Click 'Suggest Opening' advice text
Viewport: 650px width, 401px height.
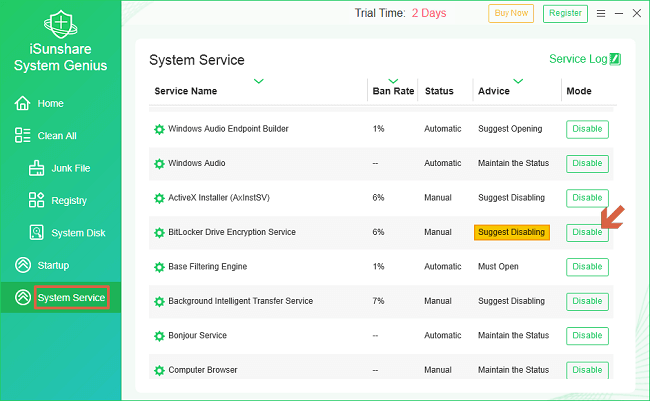(x=510, y=129)
